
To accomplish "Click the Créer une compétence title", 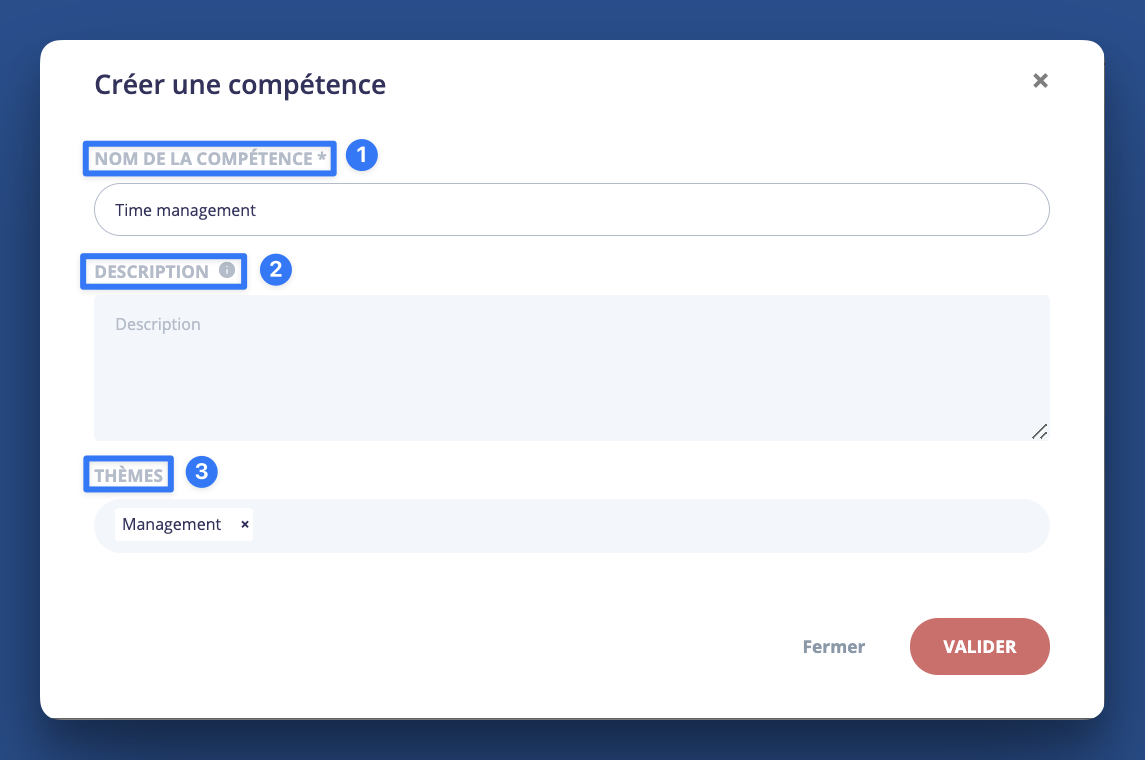I will click(240, 85).
